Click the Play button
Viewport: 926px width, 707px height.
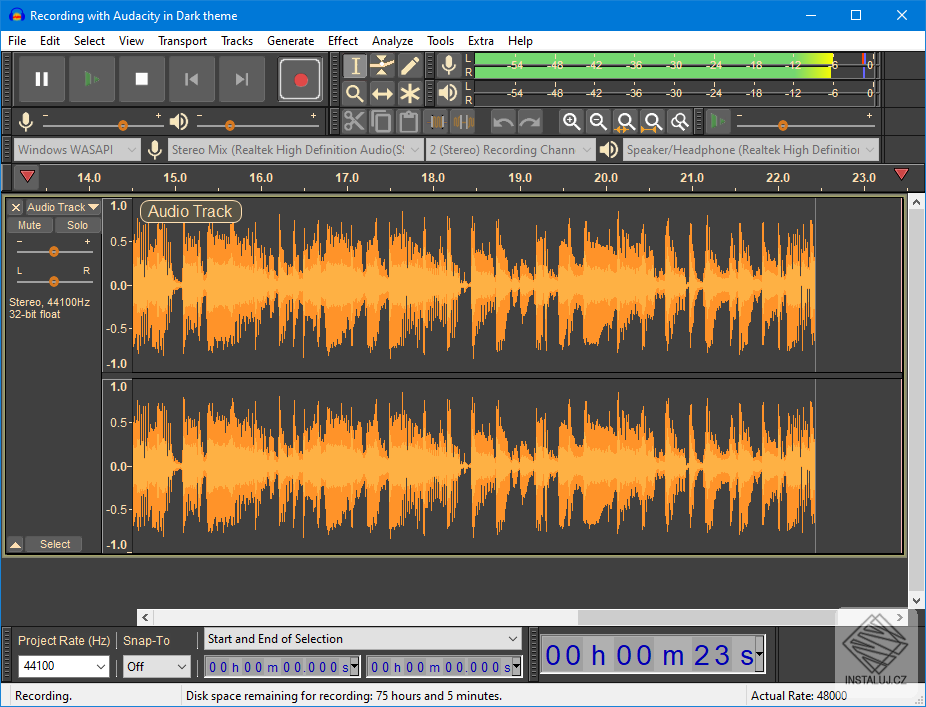coord(92,79)
